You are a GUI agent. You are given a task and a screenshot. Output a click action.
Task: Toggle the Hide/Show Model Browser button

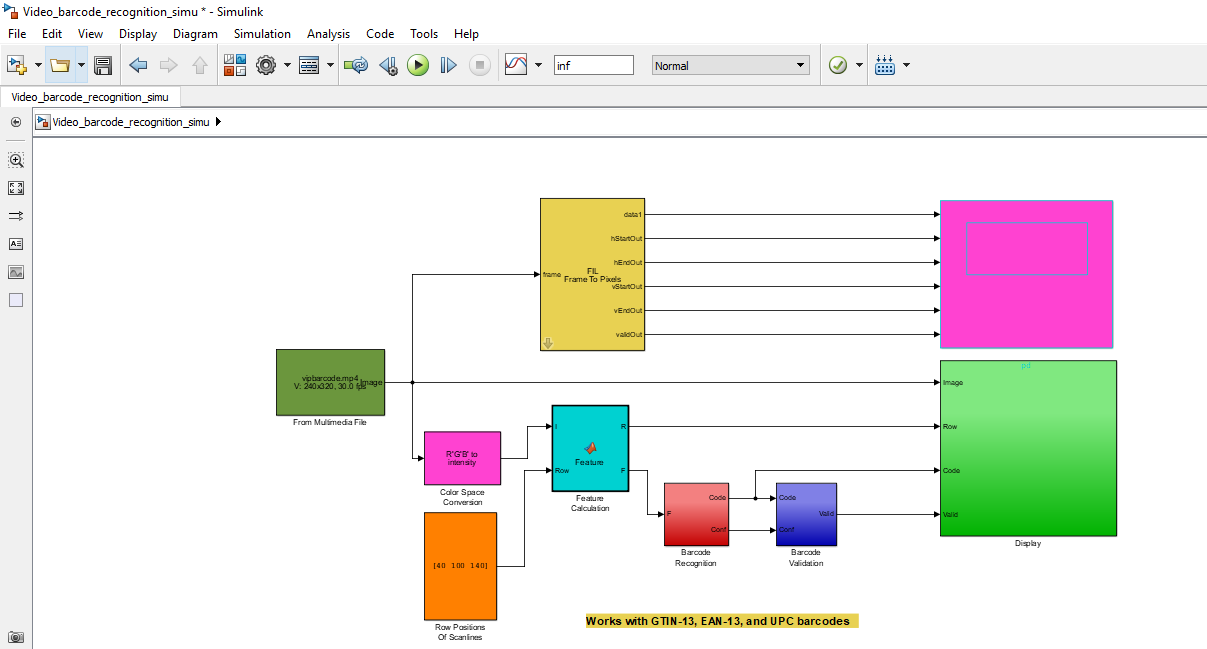pyautogui.click(x=16, y=122)
